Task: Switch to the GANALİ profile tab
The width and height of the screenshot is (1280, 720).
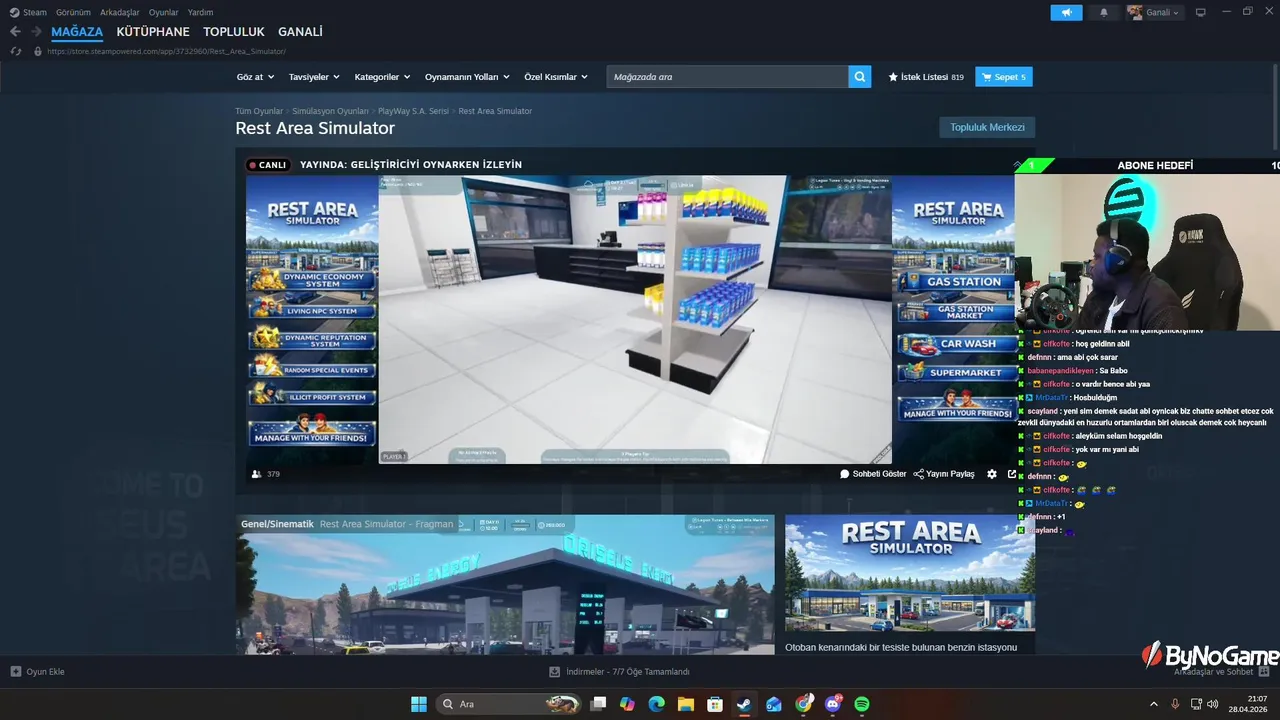Action: click(300, 32)
